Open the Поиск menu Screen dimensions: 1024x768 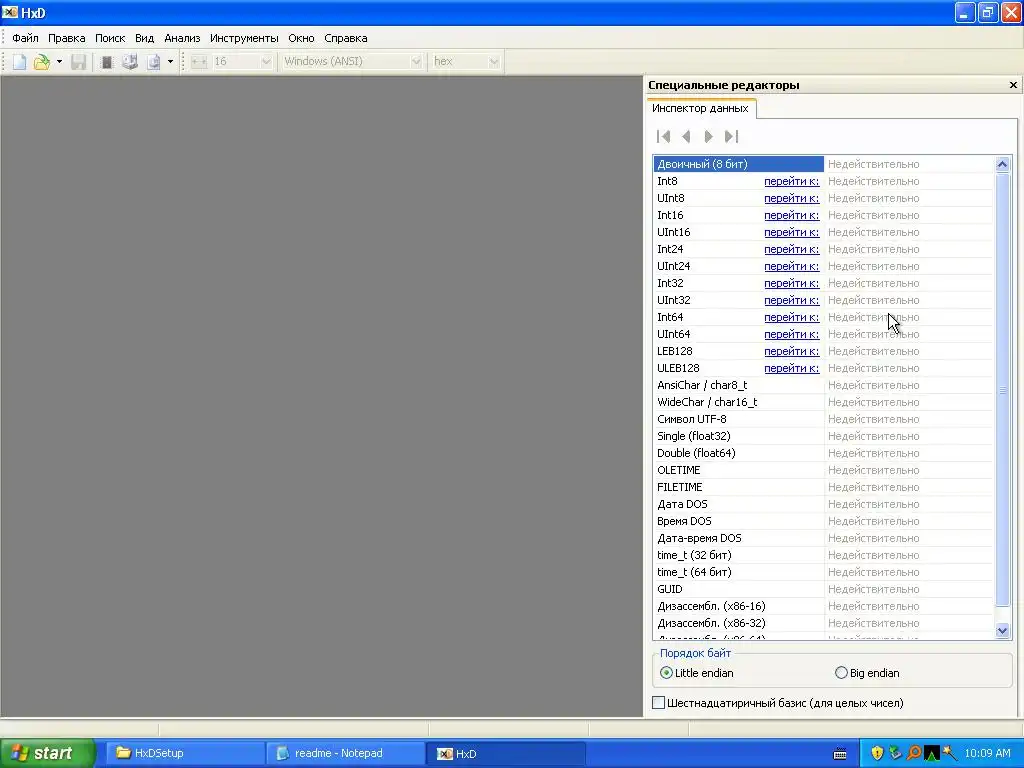pyautogui.click(x=110, y=38)
